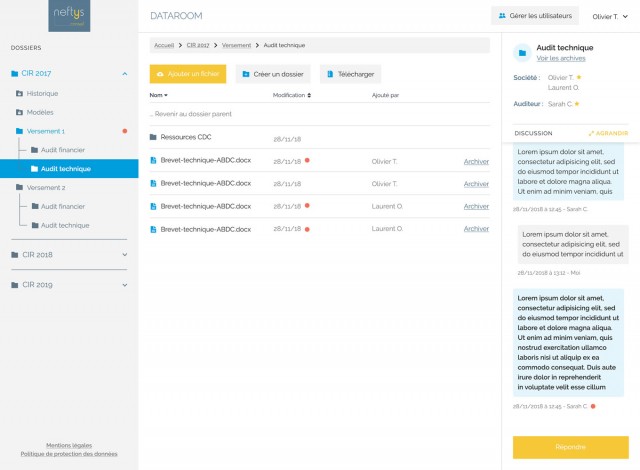Click the Audit technique folder icon in details panel
The width and height of the screenshot is (640, 470).
coord(521,53)
